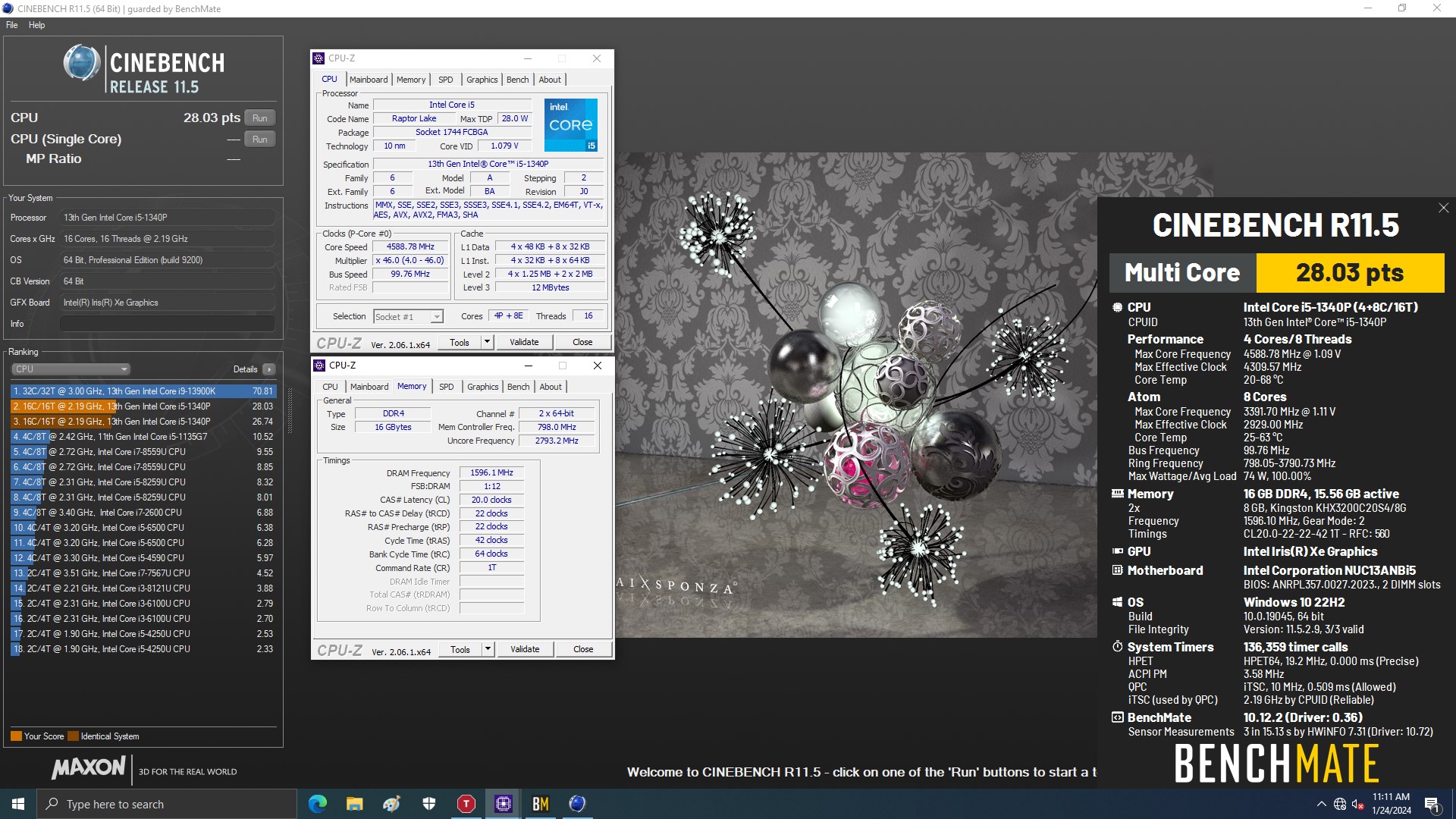
Task: Click the Info input field
Action: [x=168, y=324]
